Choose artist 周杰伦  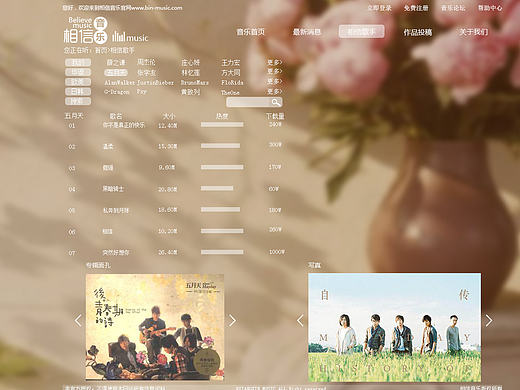[146, 62]
